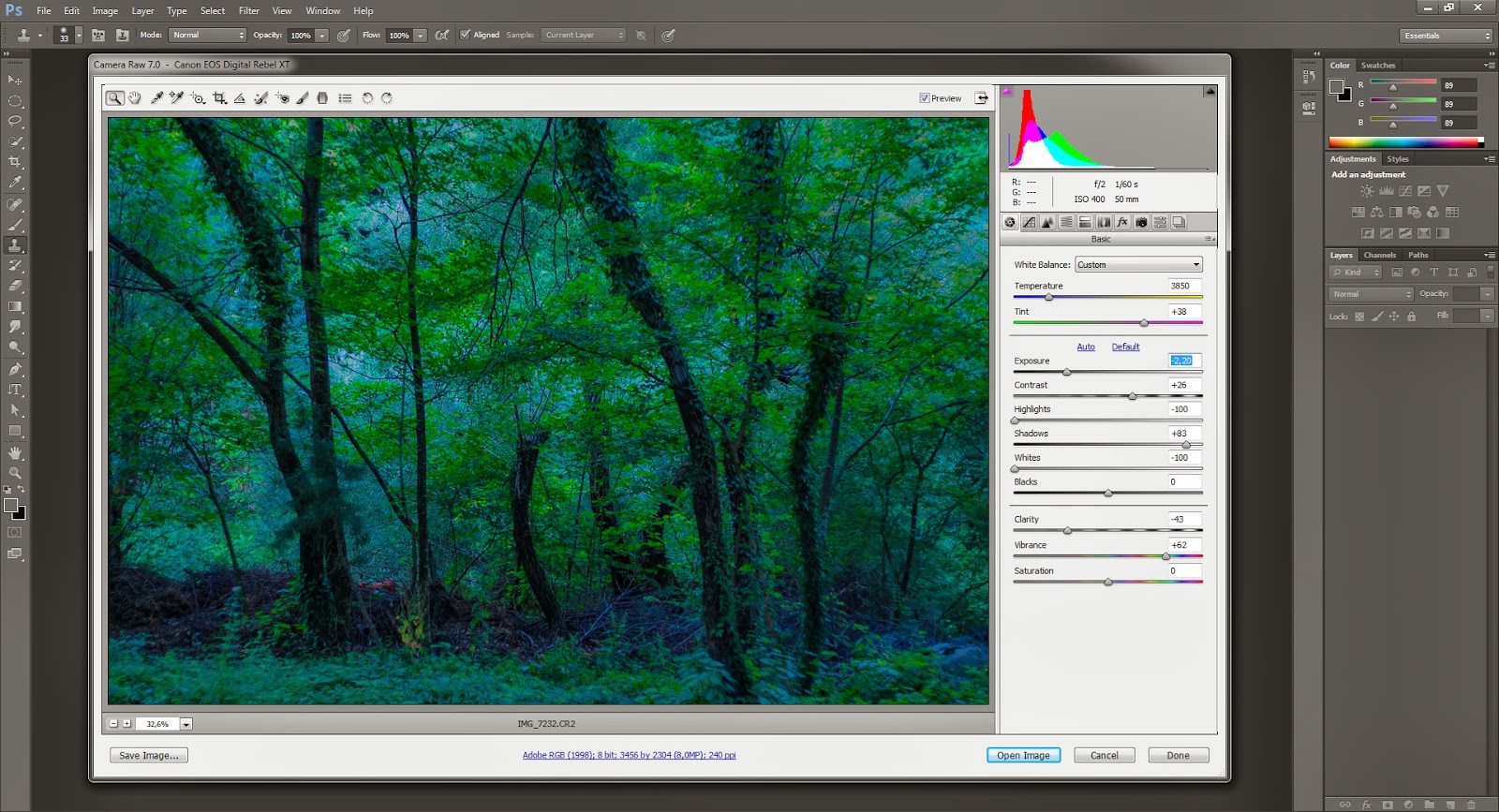Select the Red Eye Removal tool
1499x812 pixels.
coord(282,97)
